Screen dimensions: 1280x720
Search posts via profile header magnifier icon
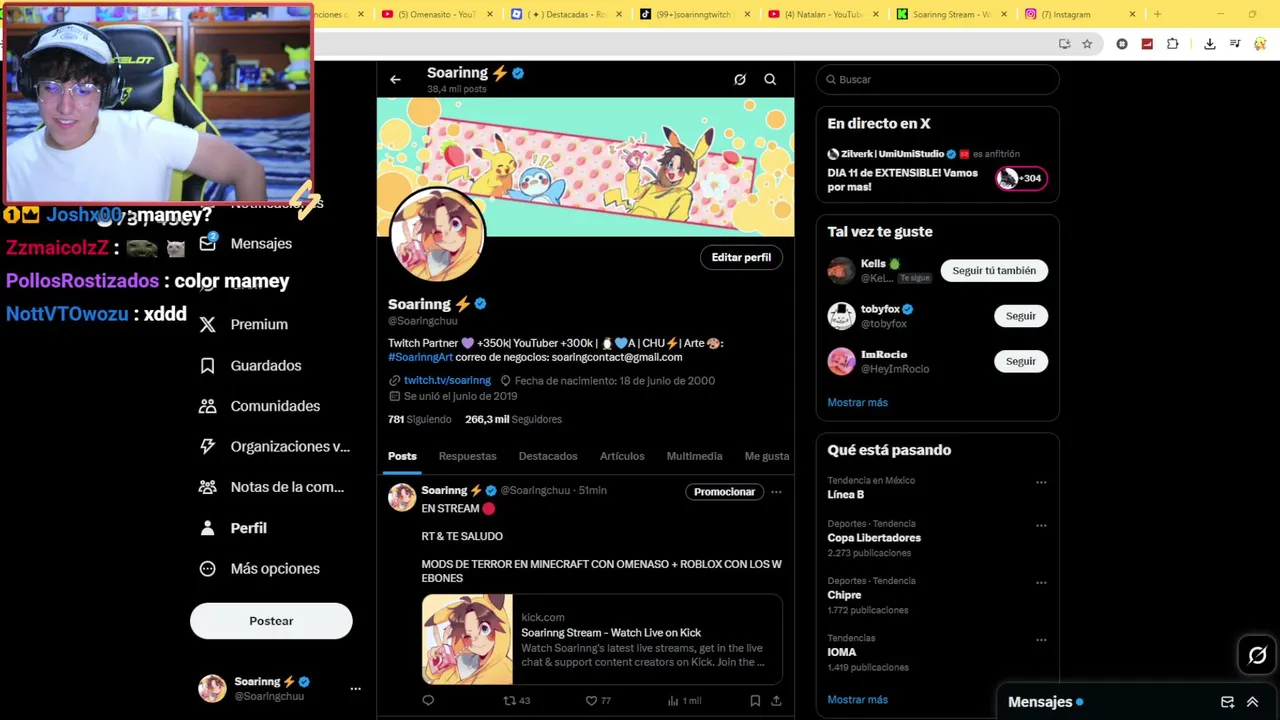(770, 79)
